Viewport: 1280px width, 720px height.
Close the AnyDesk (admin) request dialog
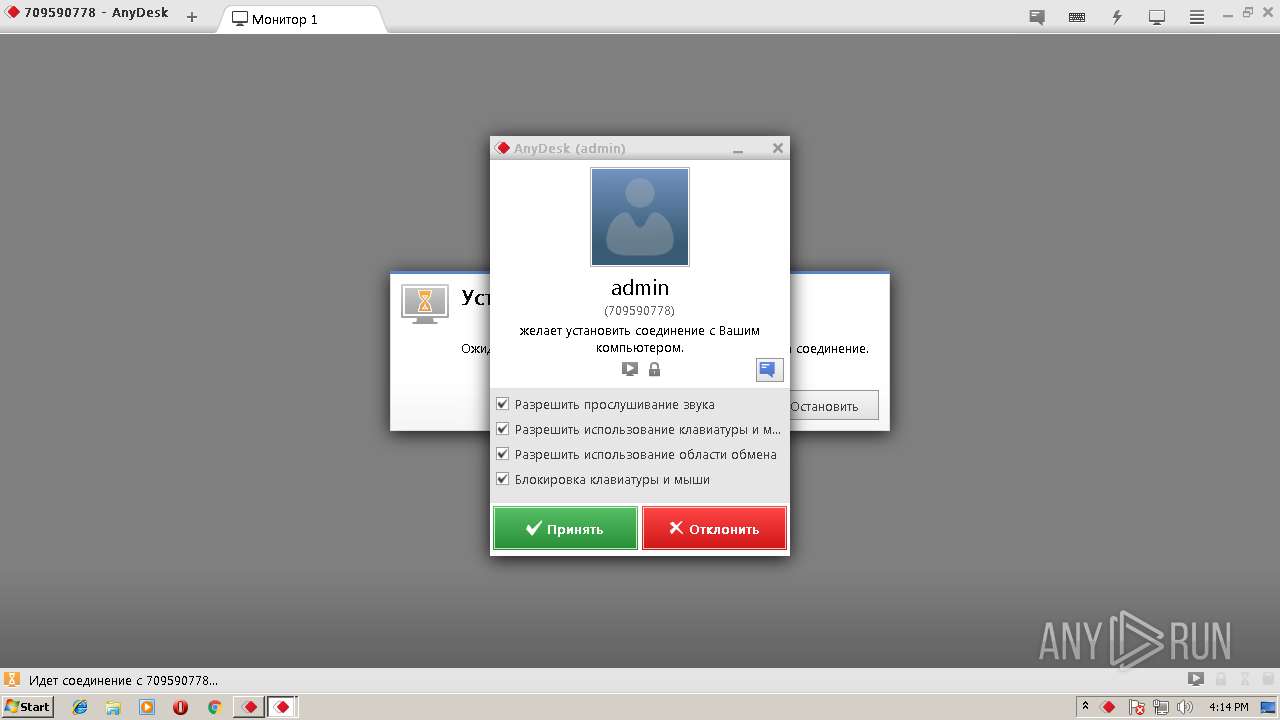pos(777,148)
